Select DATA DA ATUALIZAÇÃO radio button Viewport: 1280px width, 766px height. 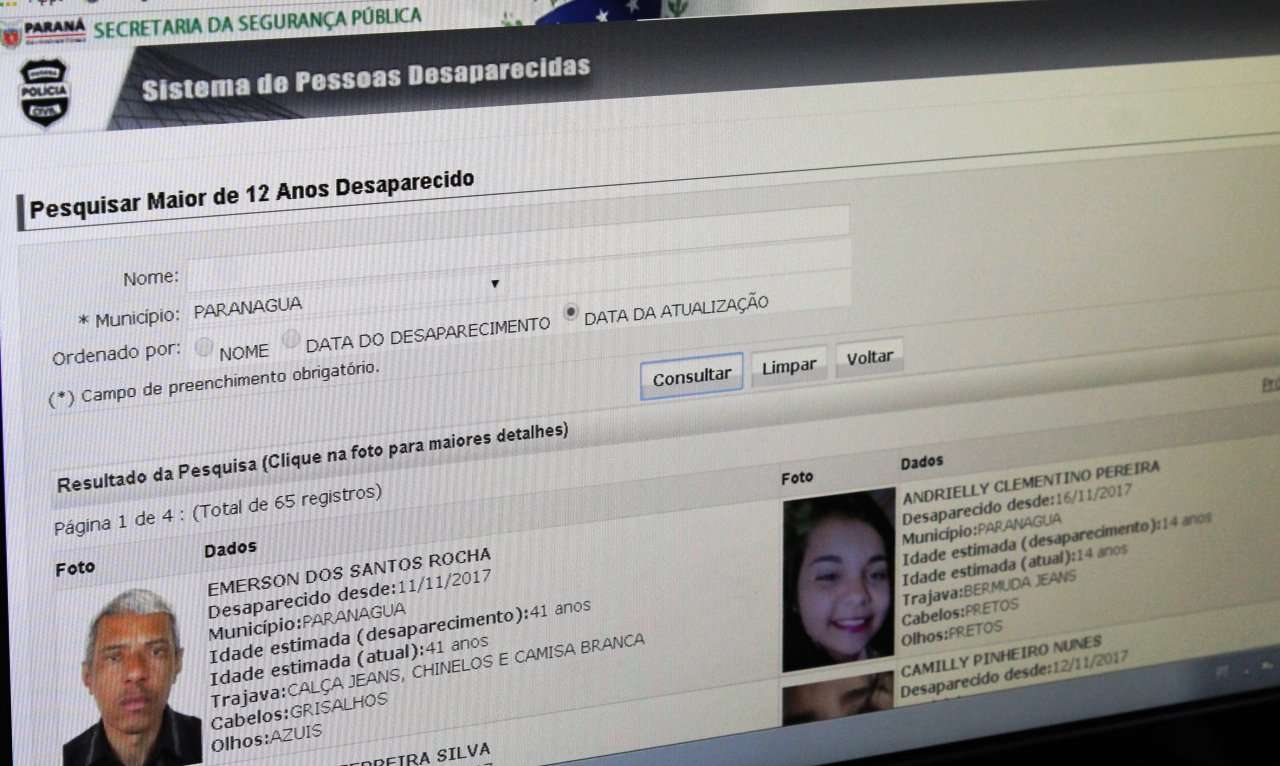pos(571,312)
